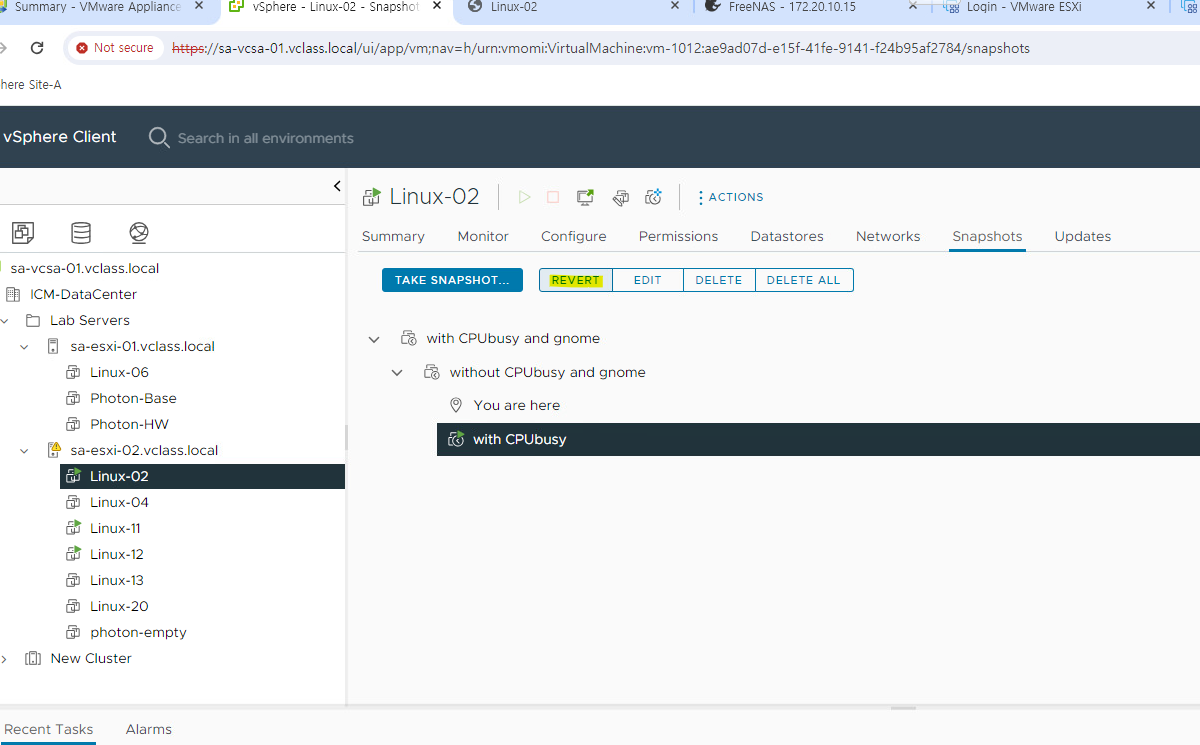The height and width of the screenshot is (745, 1200).
Task: Click the 'with CPUbusy' snapshot icon
Action: [456, 439]
